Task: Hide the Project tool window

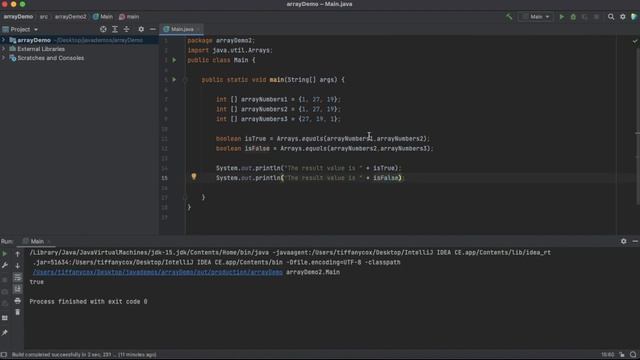Action: [153, 29]
